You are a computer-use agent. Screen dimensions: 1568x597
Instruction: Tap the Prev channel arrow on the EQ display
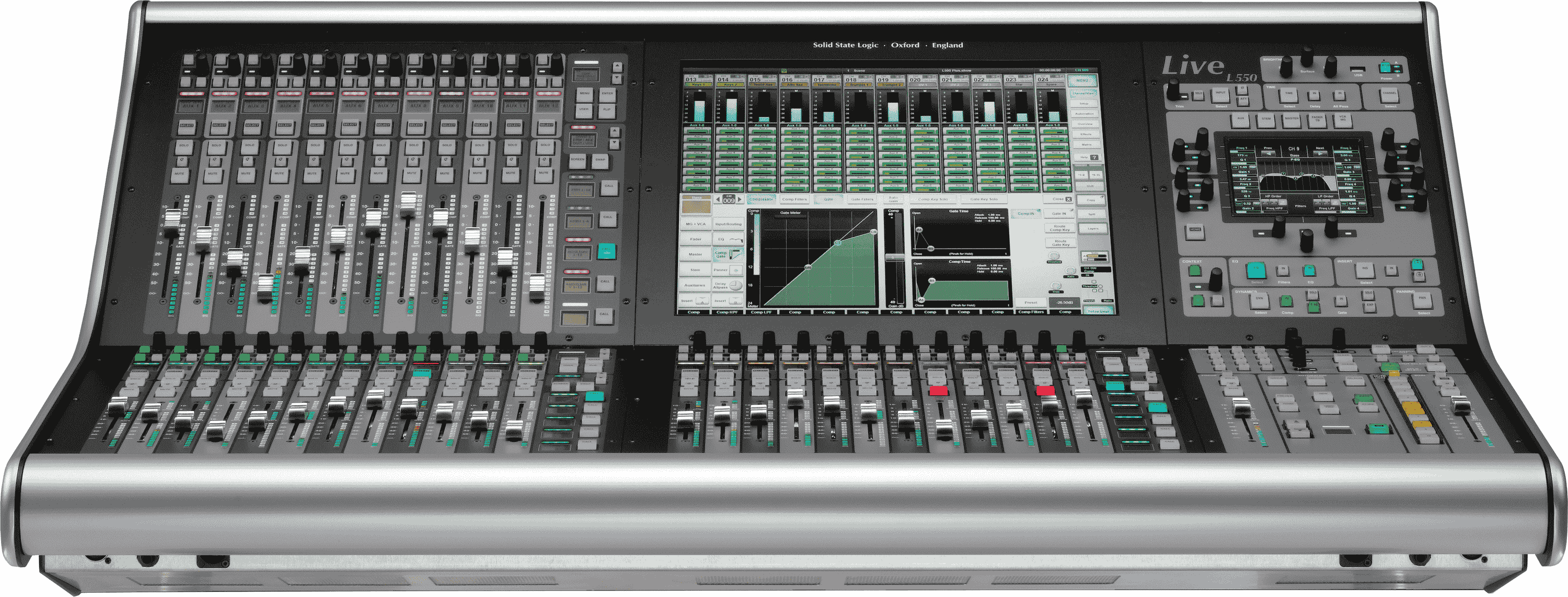pos(1270,154)
